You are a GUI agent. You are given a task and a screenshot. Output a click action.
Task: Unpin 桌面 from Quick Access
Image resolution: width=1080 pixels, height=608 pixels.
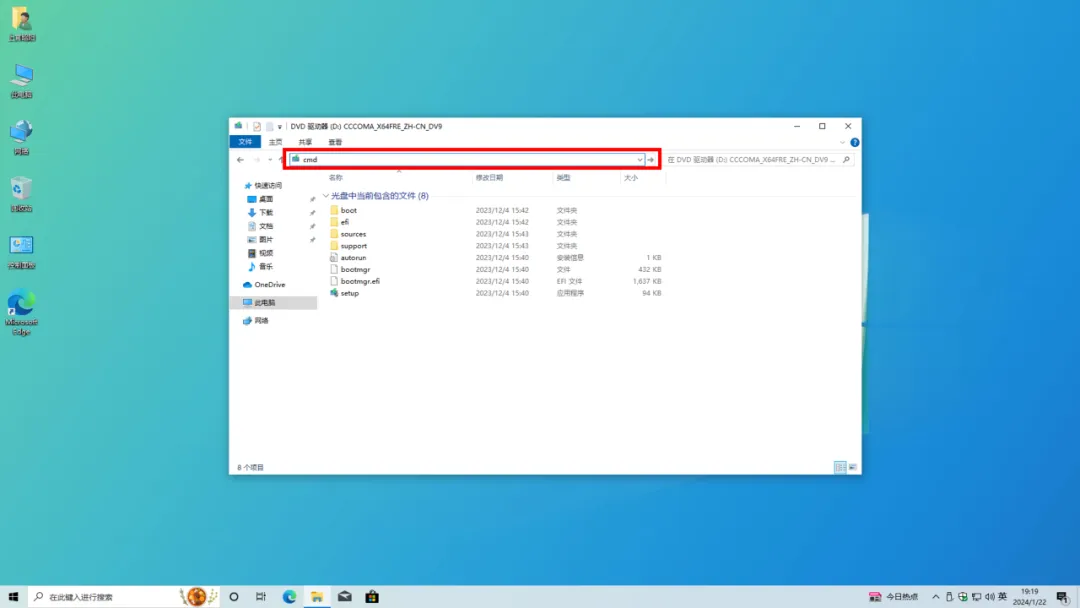pos(312,197)
